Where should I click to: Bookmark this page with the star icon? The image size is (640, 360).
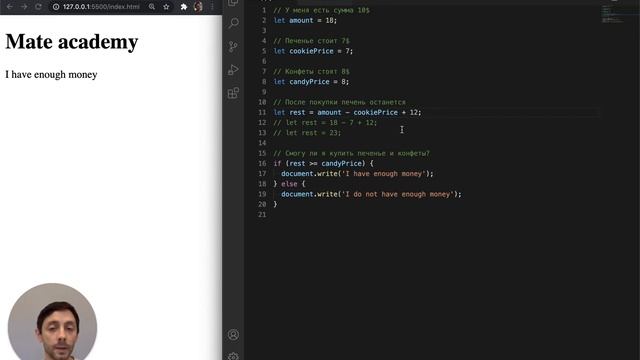[166, 7]
